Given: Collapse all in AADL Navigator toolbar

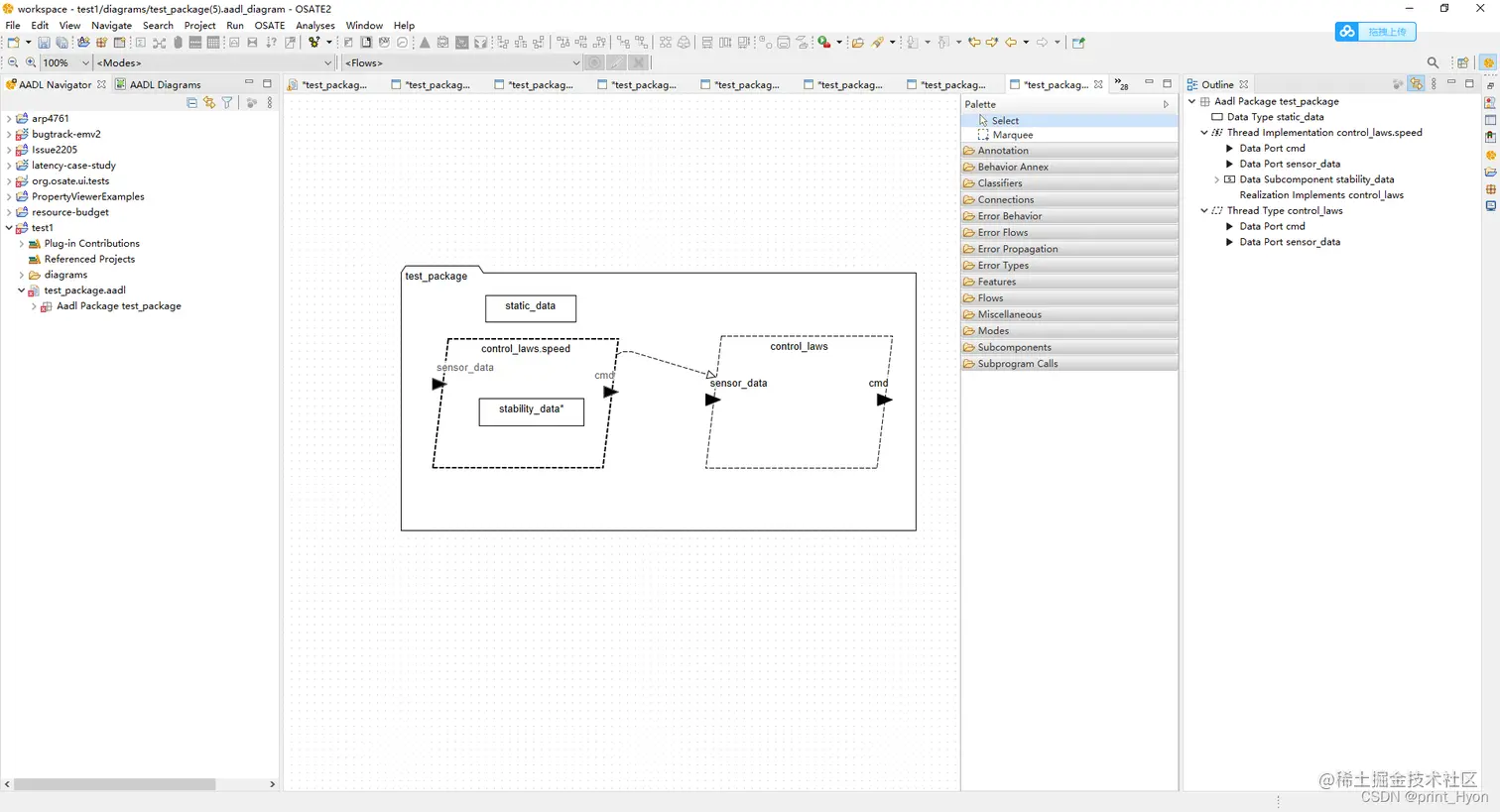Looking at the screenshot, I should point(191,102).
